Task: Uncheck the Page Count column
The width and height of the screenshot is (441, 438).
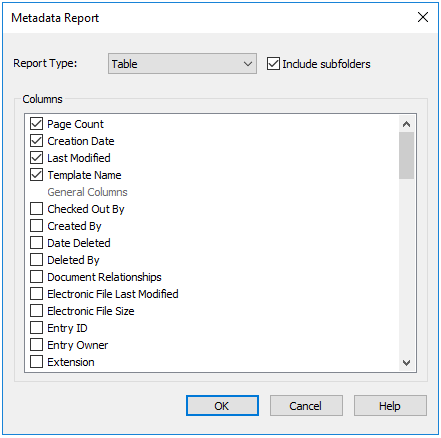Action: 36,124
